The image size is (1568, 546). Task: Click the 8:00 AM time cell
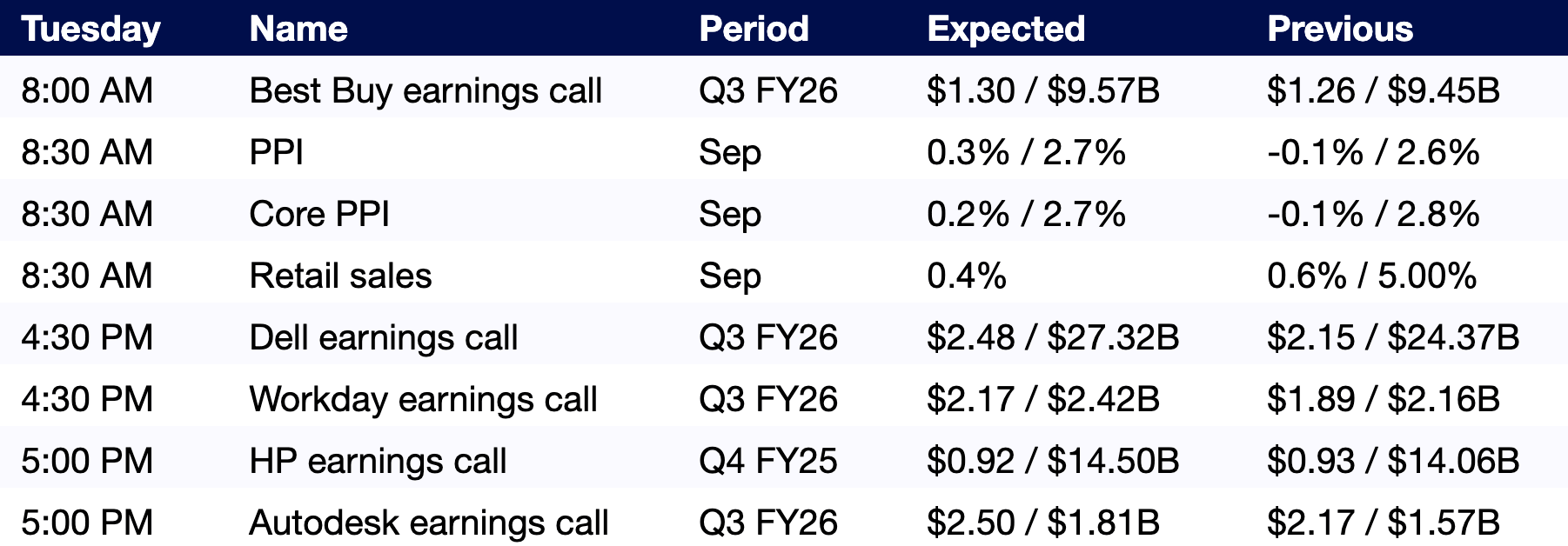[x=87, y=90]
